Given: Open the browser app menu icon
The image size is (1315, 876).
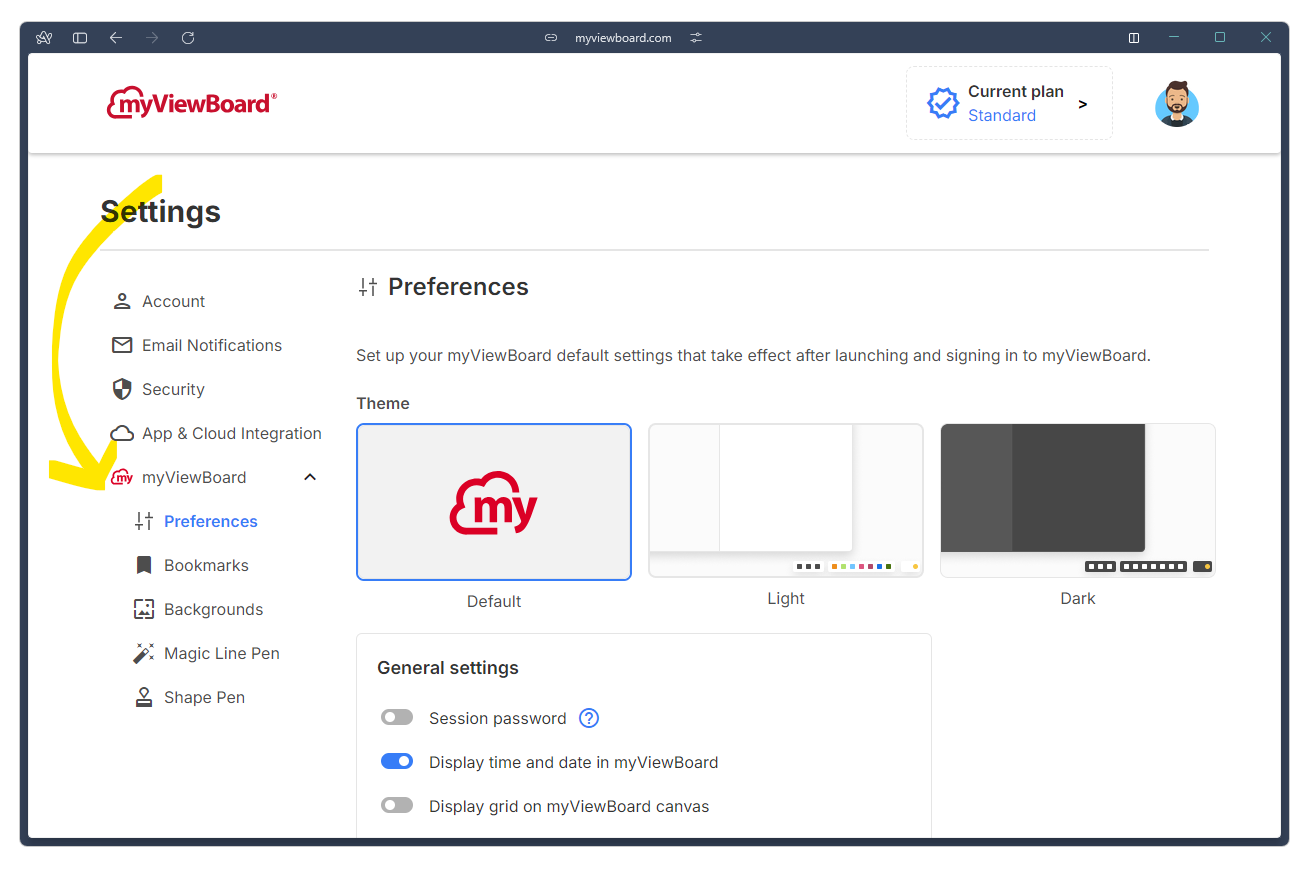Looking at the screenshot, I should coord(44,38).
